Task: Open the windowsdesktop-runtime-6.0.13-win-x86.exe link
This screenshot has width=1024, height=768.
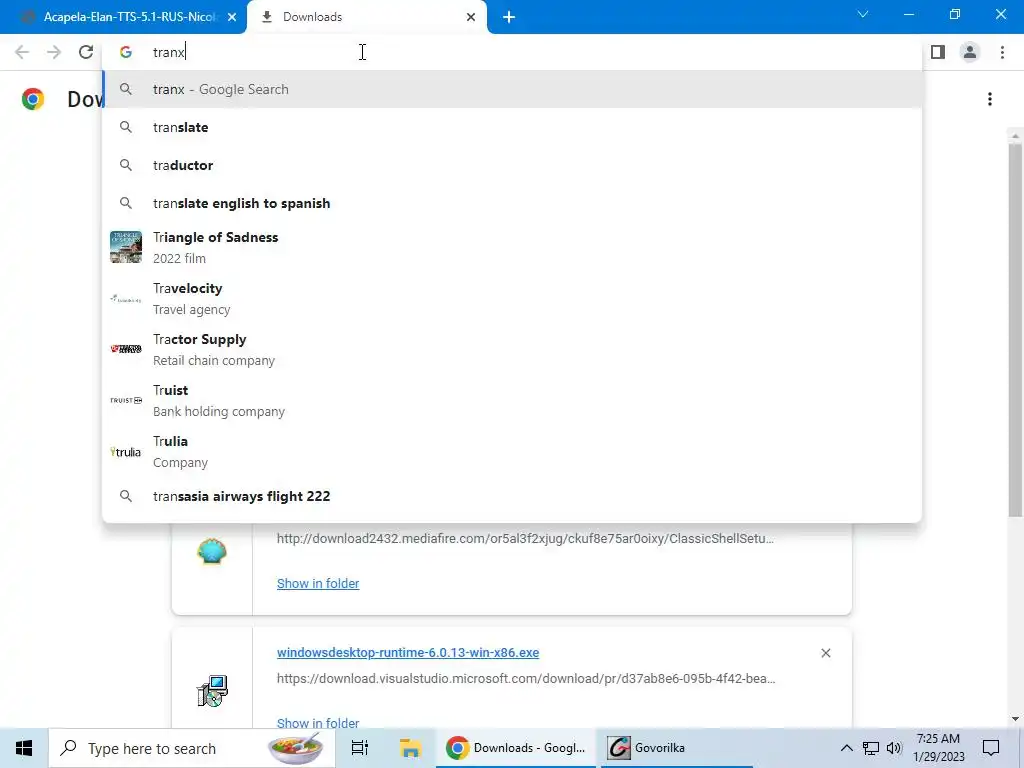Action: (408, 652)
